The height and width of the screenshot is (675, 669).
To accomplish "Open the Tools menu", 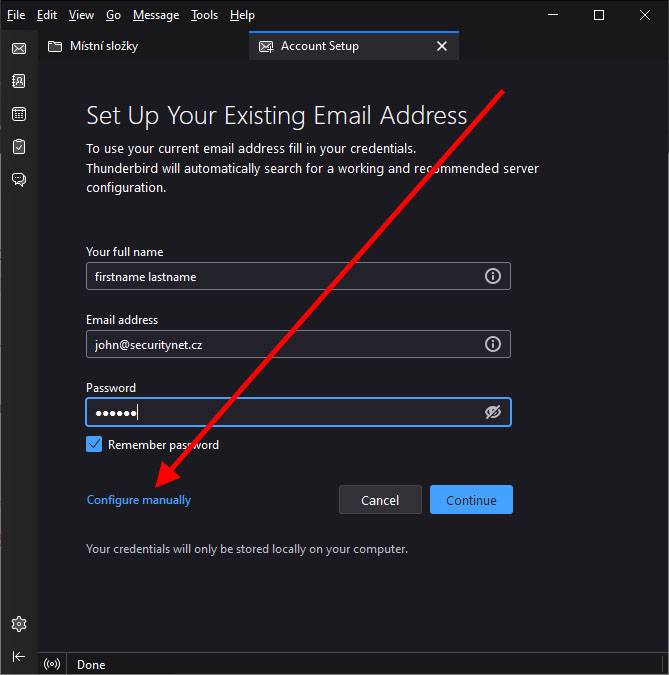I will pos(204,15).
